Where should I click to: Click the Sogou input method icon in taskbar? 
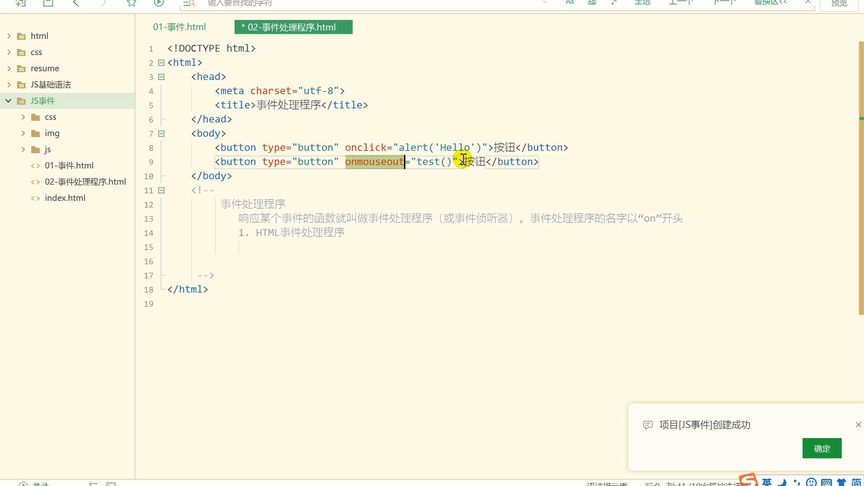[x=747, y=481]
